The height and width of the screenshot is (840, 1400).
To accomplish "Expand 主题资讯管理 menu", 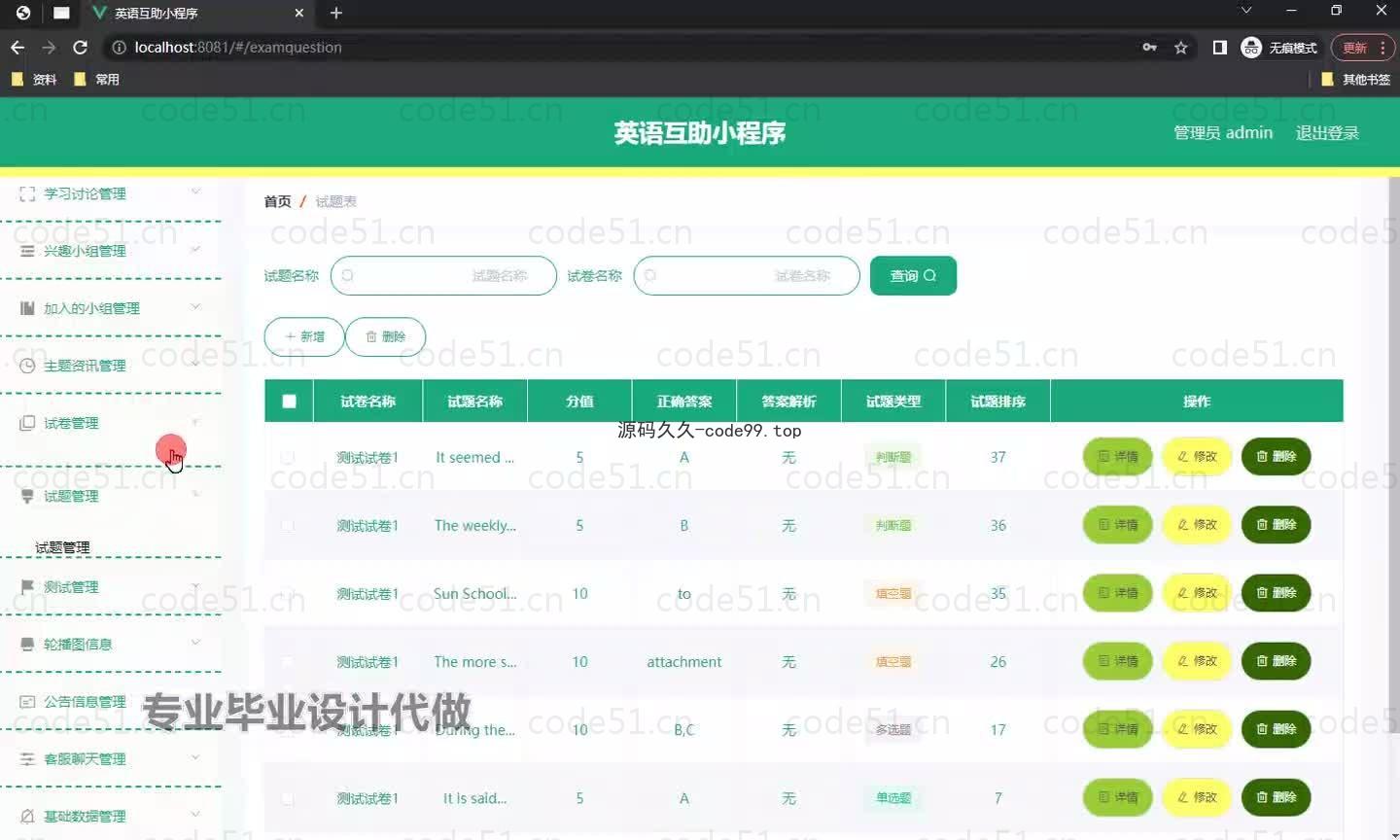I will pyautogui.click(x=111, y=366).
